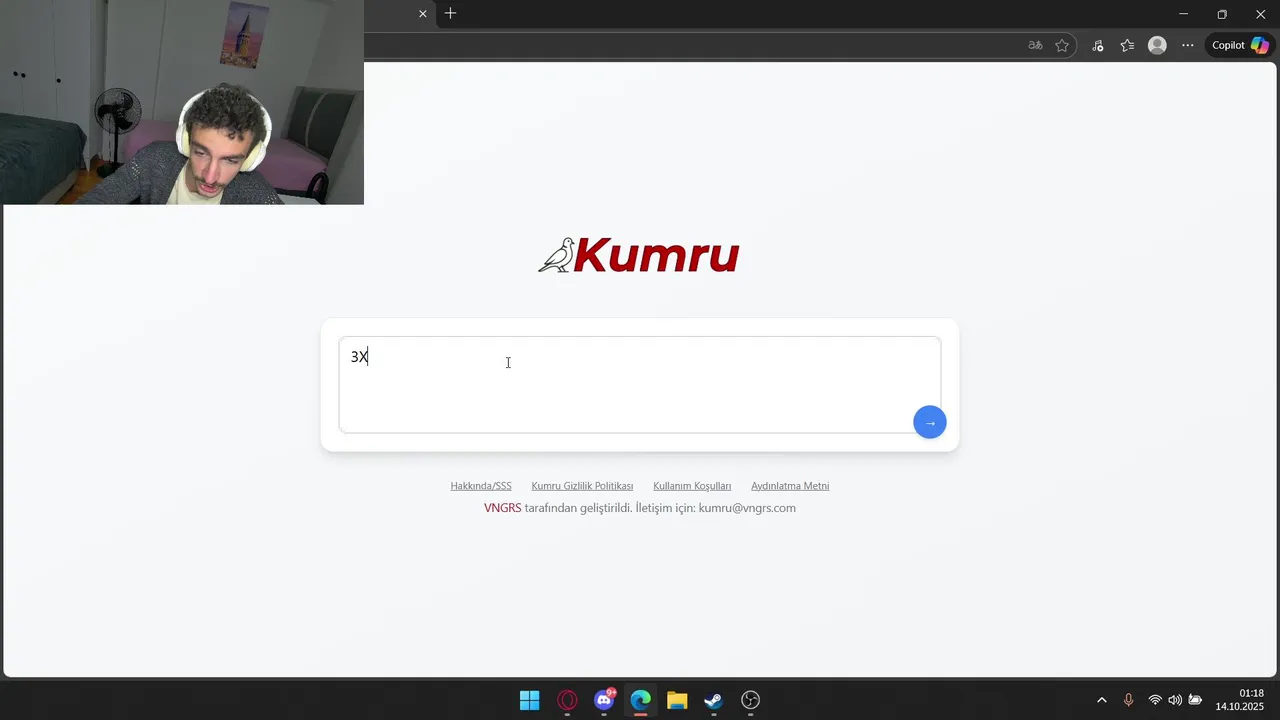Open Steam from the taskbar

713,700
